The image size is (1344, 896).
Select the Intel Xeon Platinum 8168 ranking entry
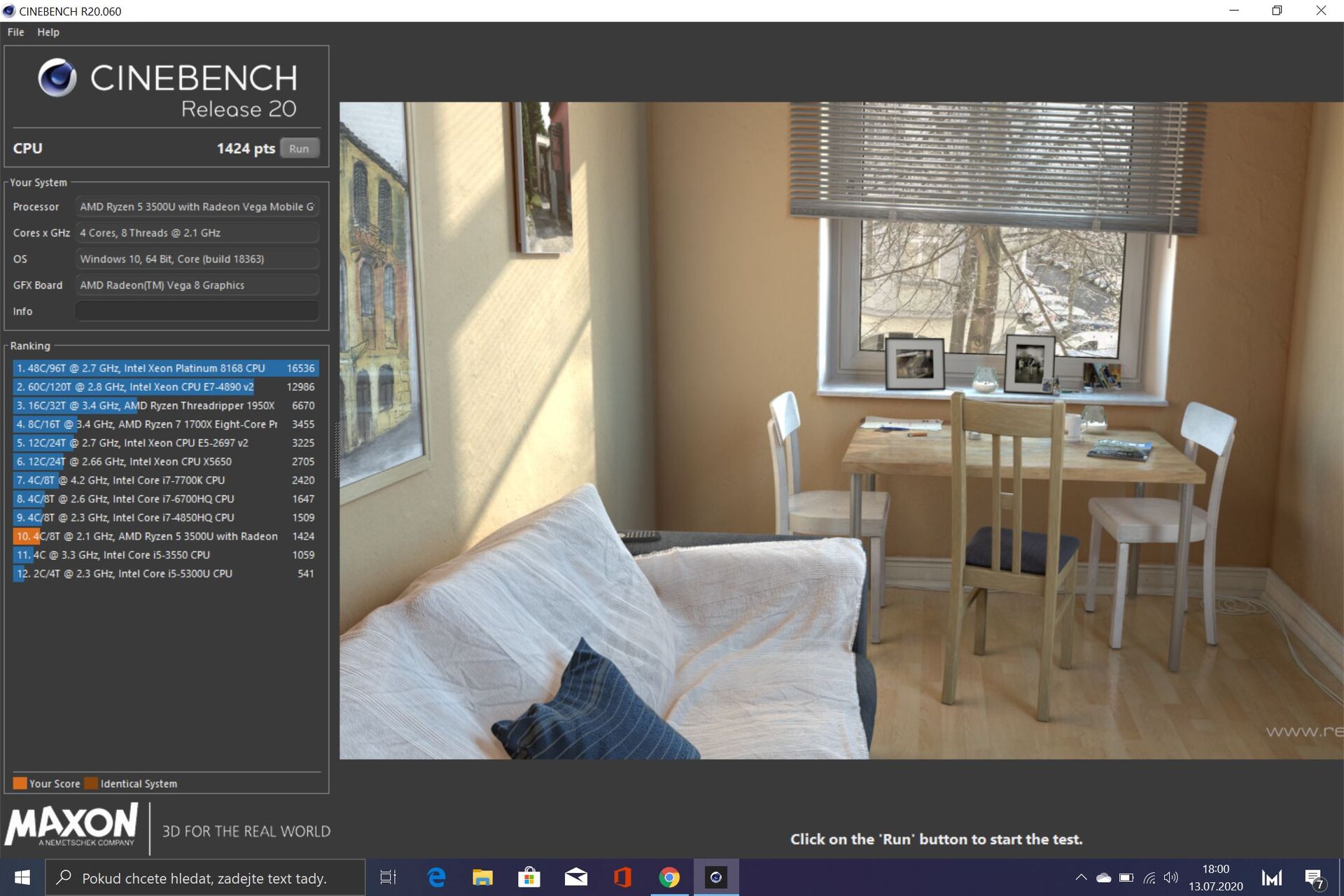coord(165,368)
